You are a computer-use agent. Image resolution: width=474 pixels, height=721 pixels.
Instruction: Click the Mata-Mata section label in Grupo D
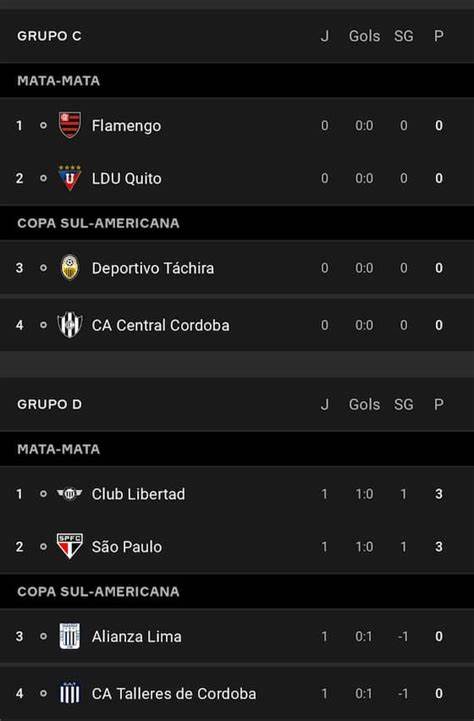pos(58,449)
